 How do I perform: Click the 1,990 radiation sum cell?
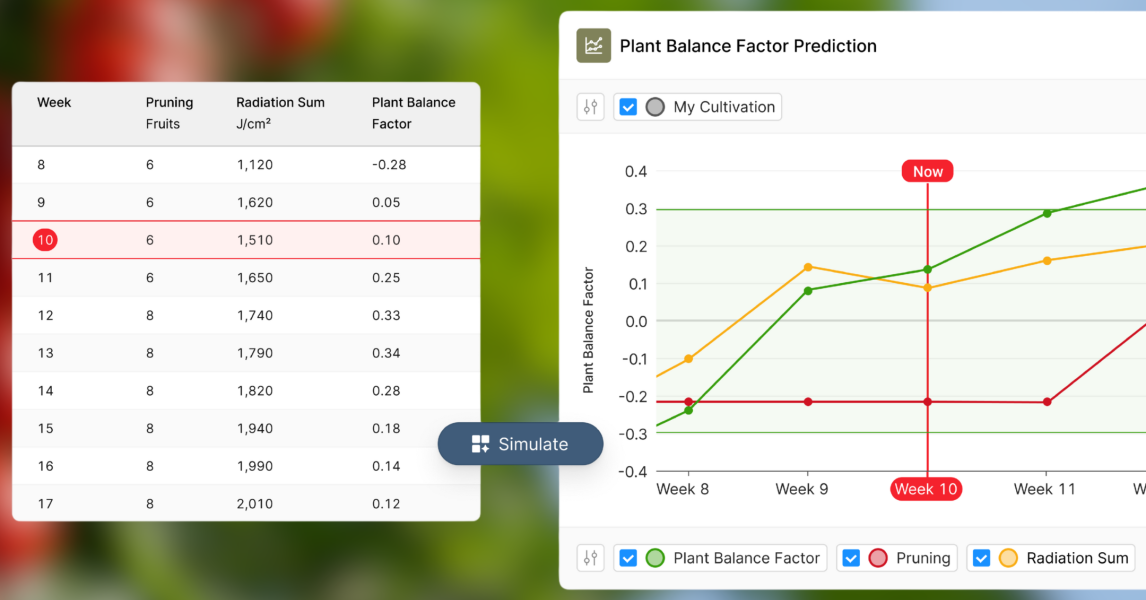(254, 466)
